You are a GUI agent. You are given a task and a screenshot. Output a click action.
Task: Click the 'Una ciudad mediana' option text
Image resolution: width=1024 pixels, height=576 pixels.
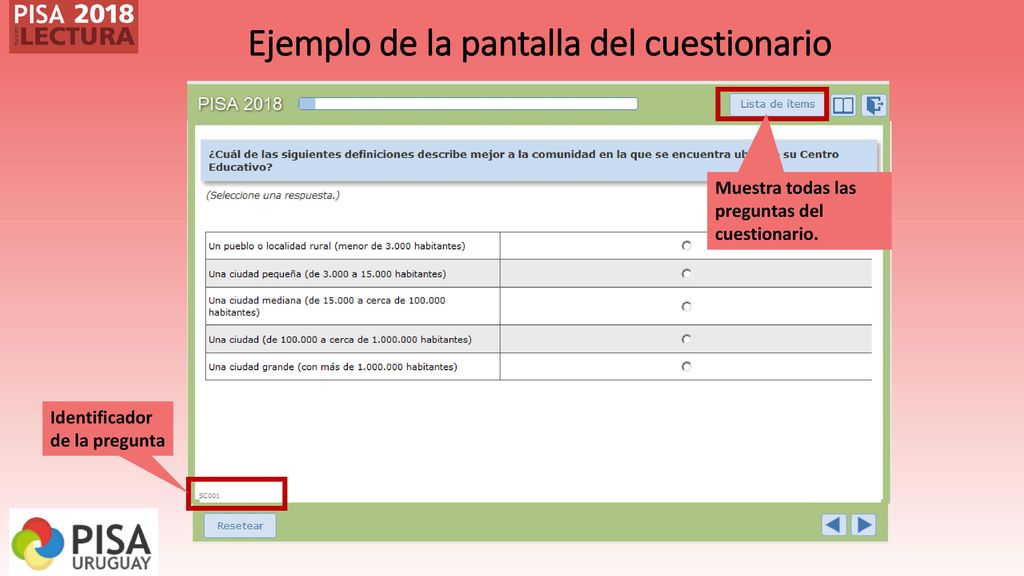327,306
